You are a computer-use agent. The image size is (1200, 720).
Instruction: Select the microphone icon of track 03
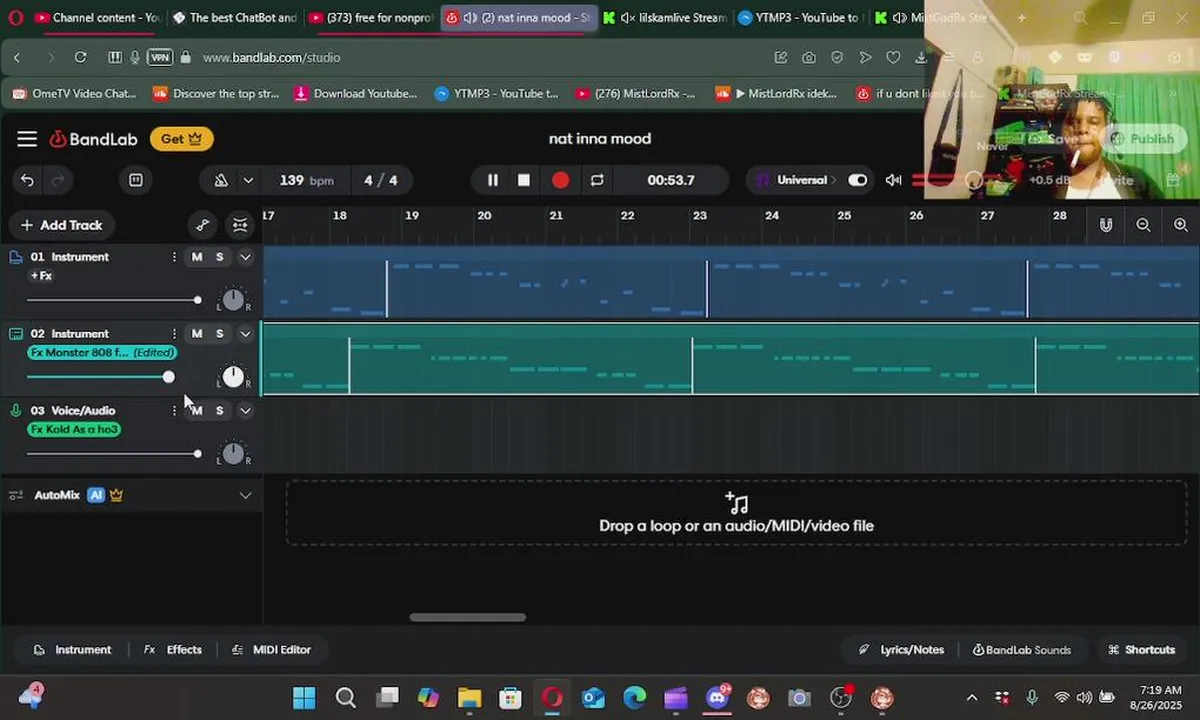pos(16,411)
